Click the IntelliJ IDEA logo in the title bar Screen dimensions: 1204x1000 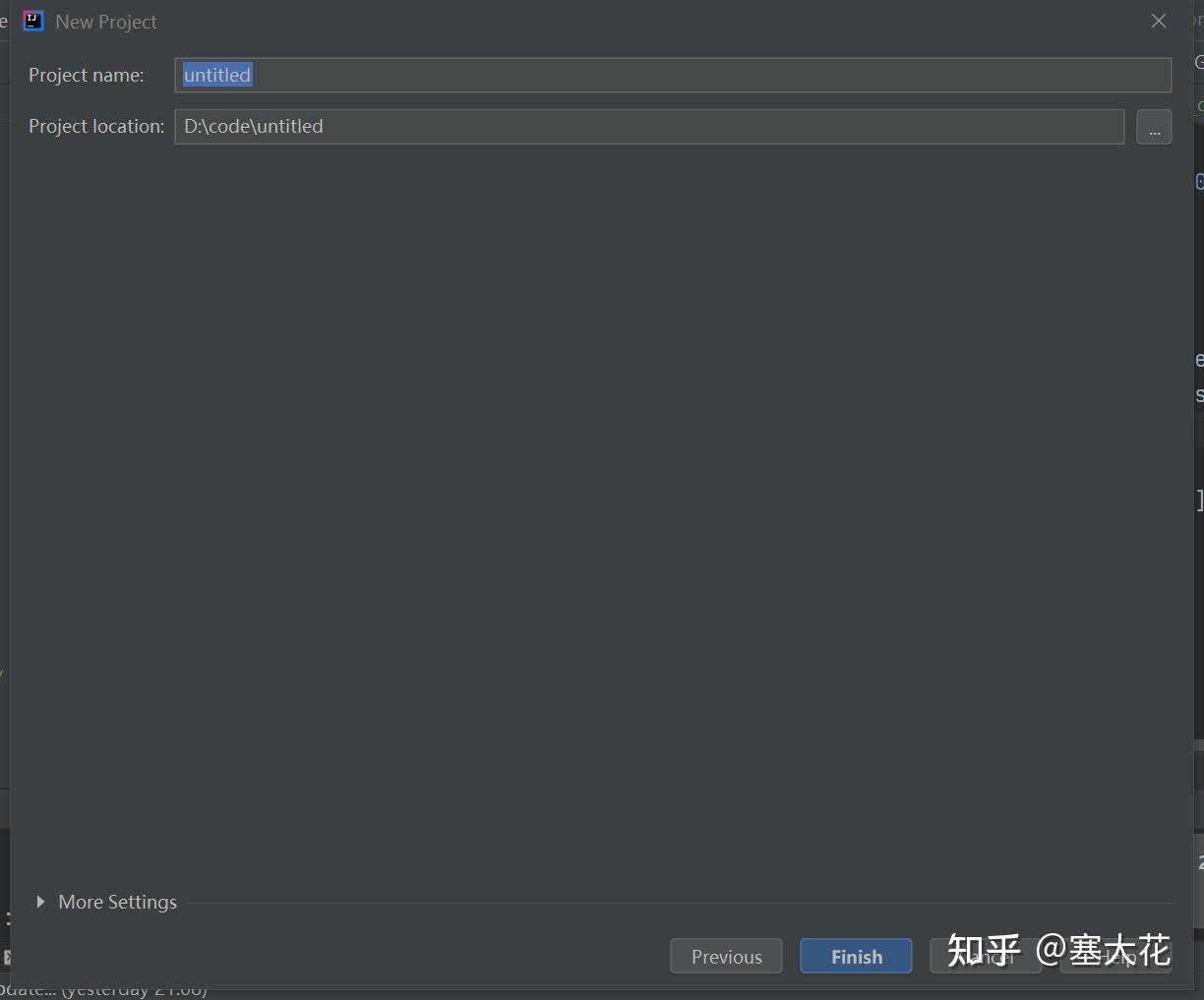[32, 21]
